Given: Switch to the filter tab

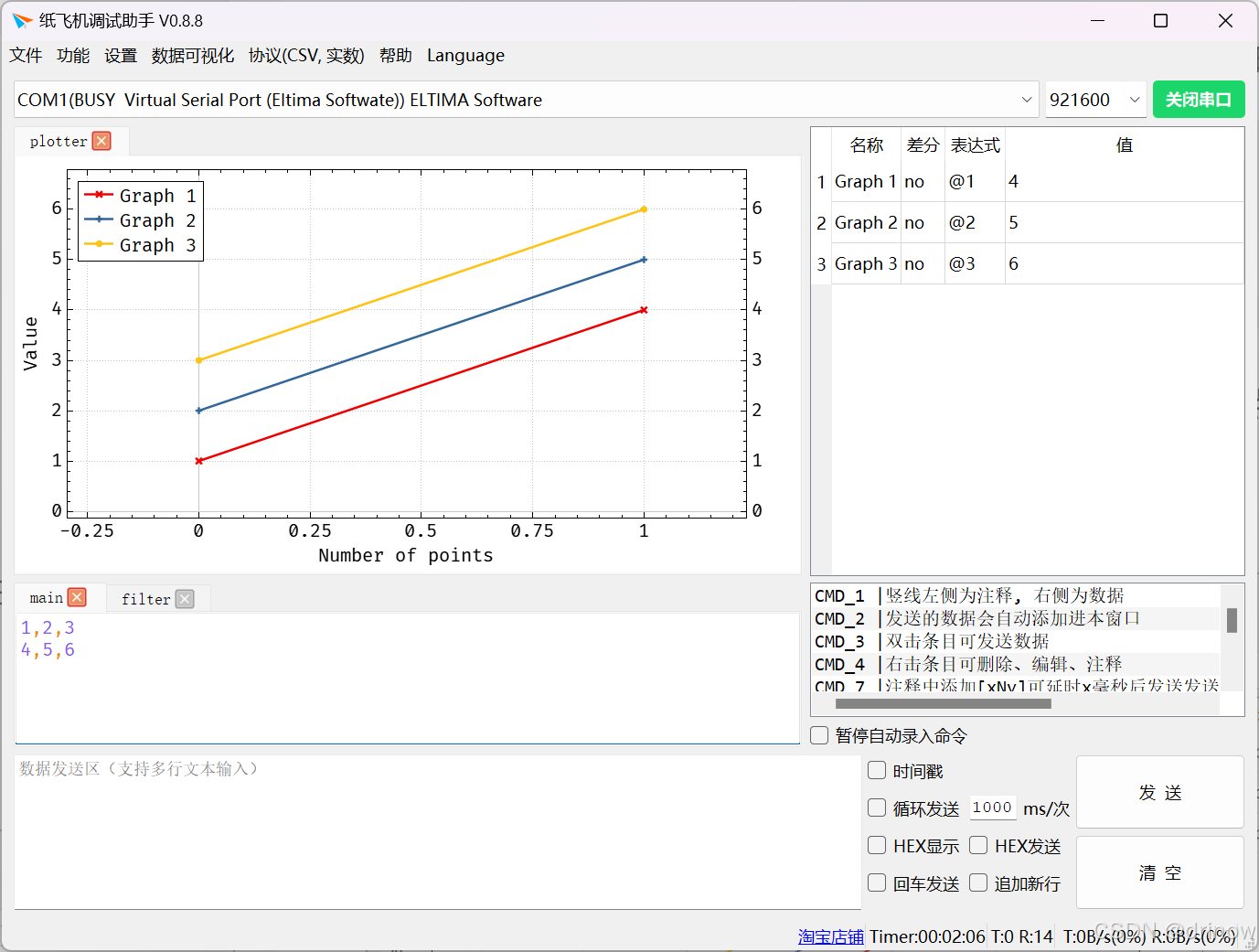Looking at the screenshot, I should coord(146,599).
